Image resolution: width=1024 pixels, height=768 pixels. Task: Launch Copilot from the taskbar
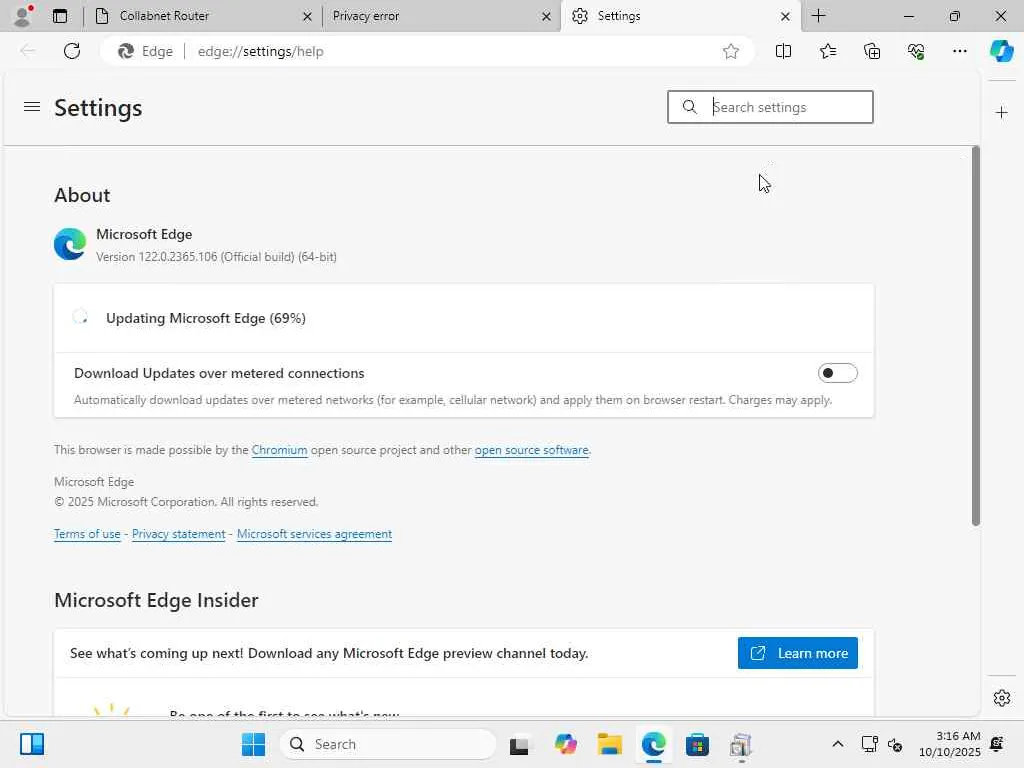(566, 744)
